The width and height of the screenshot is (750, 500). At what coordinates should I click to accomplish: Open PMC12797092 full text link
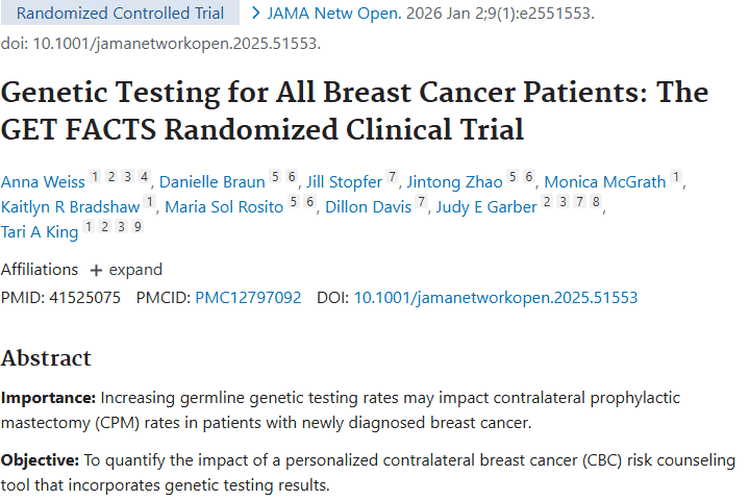(x=248, y=297)
